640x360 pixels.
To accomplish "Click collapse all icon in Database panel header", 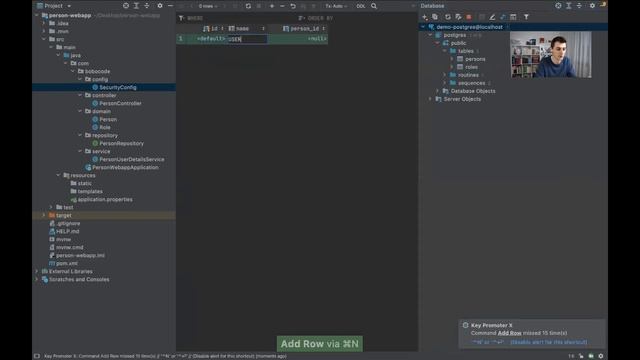I will pos(579,6).
